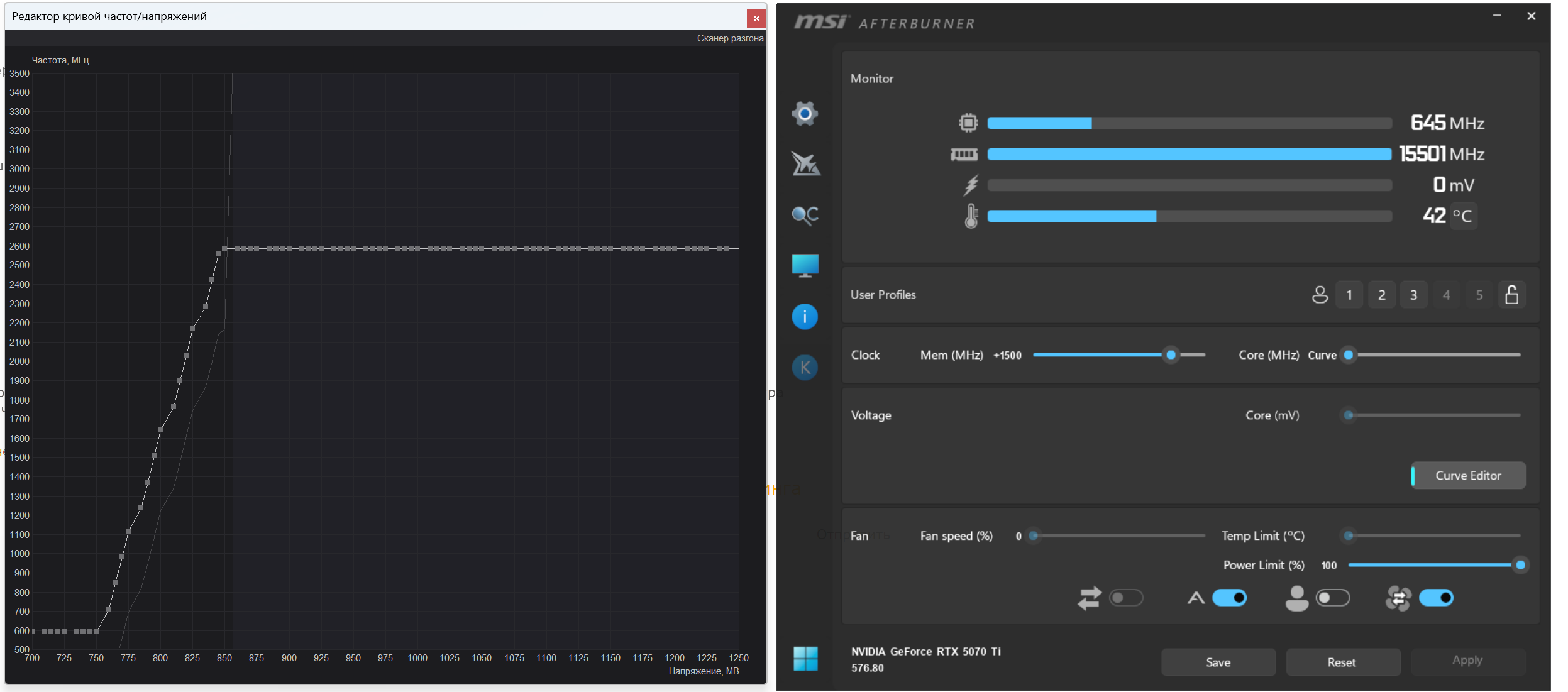Click the 'Напряжение, МВ' axis label

[x=704, y=671]
